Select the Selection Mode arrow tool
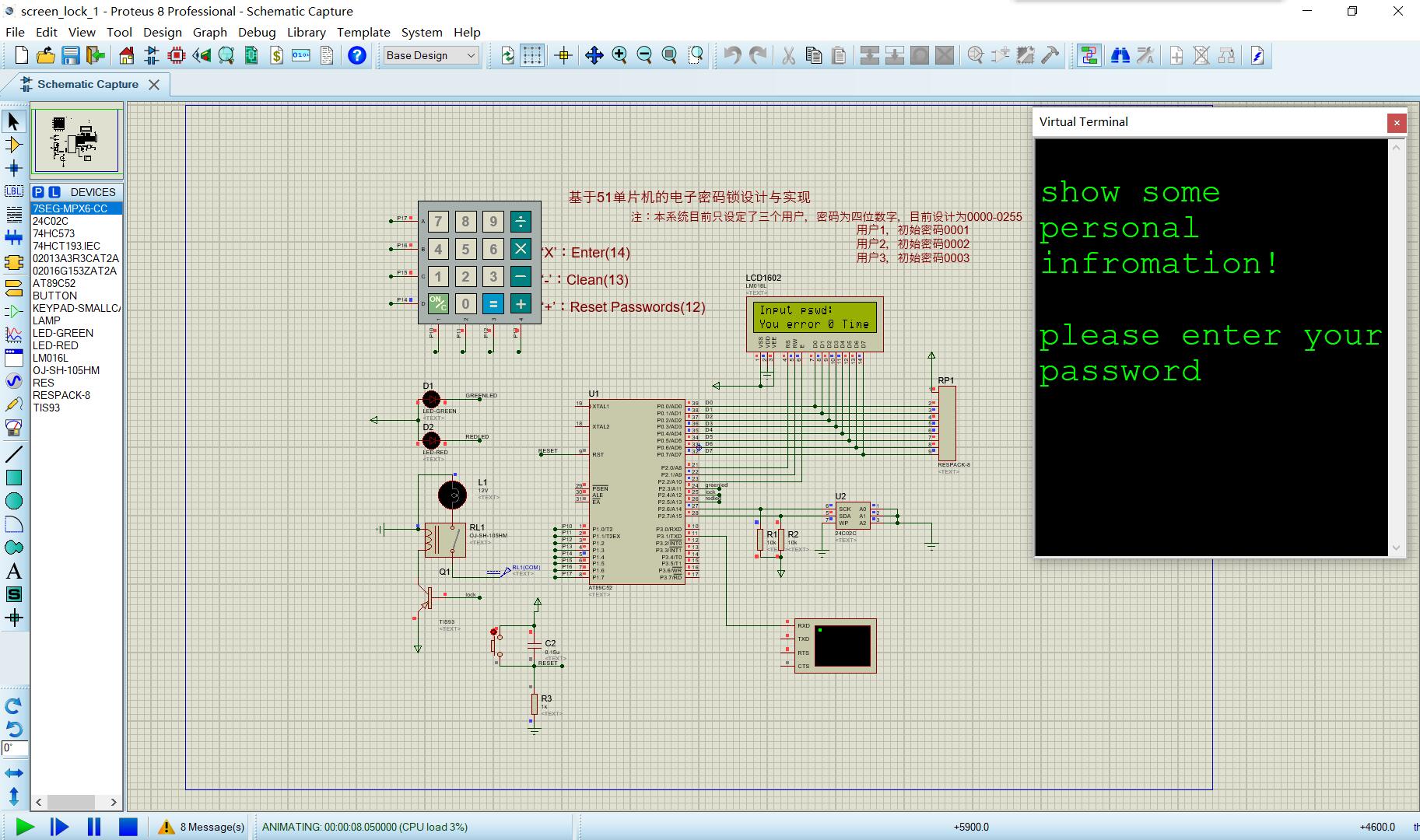The width and height of the screenshot is (1420, 840). pos(13,121)
